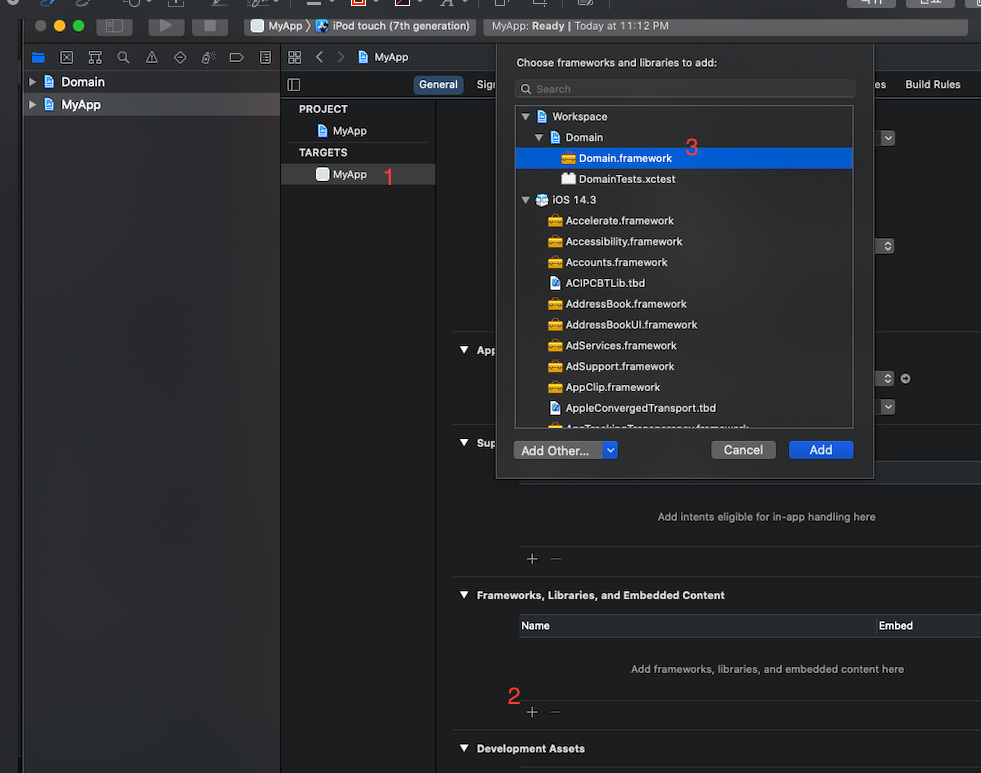
Task: Select AdSupport.framework
Action: pyautogui.click(x=684, y=366)
